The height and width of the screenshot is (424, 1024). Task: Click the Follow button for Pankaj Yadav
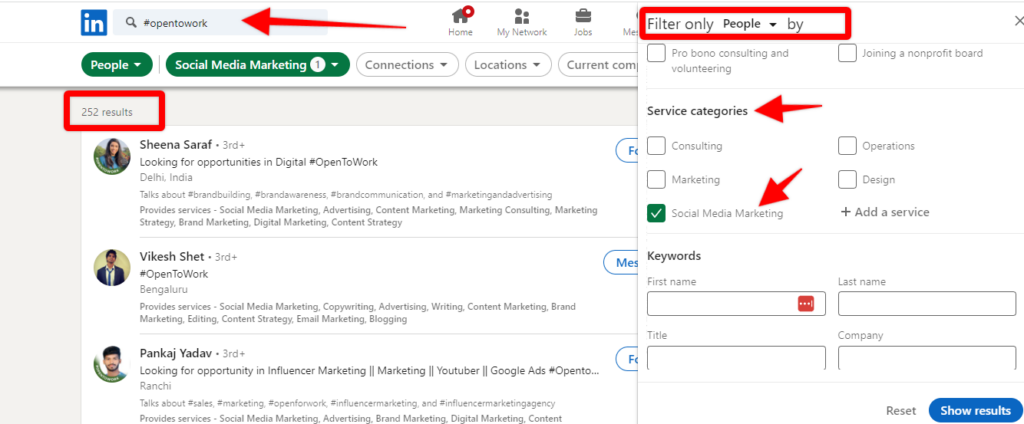coord(627,359)
